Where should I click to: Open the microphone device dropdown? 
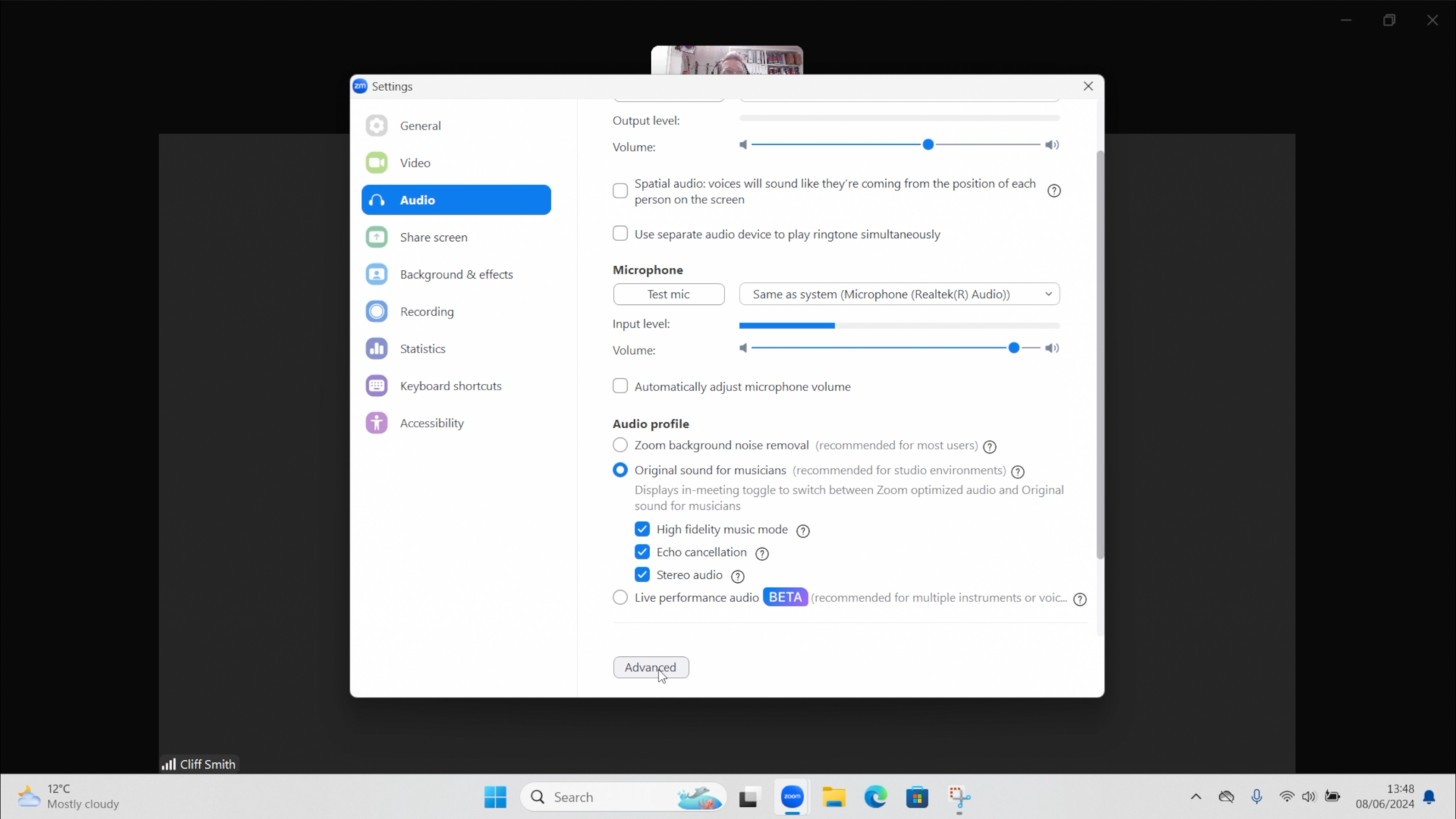[x=899, y=294]
